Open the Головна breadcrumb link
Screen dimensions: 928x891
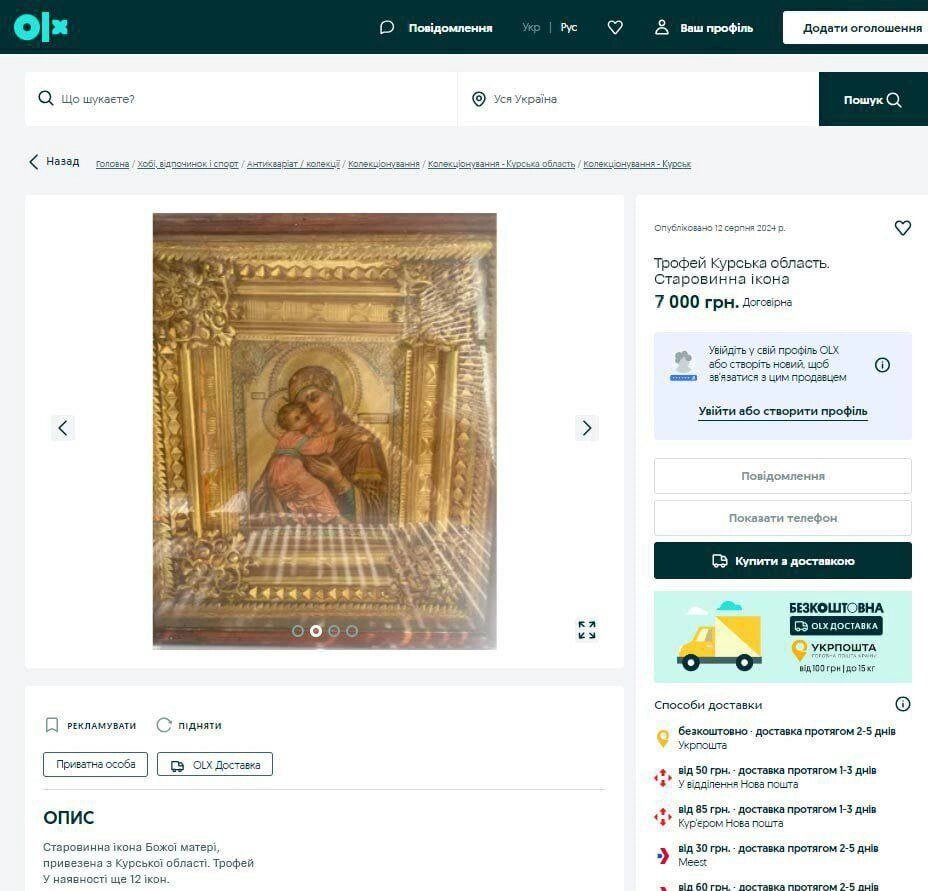click(x=112, y=164)
